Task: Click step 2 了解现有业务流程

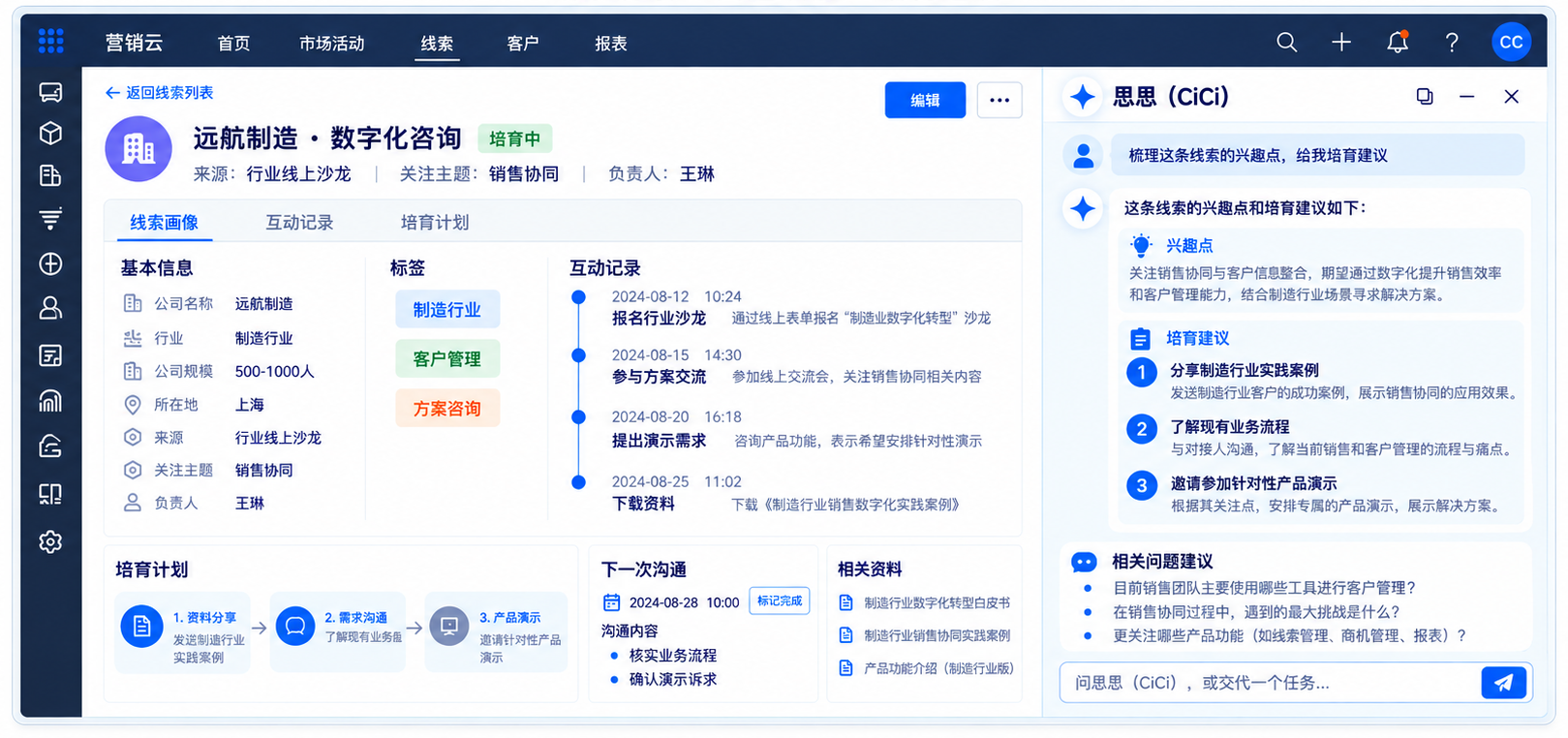Action: click(1230, 427)
